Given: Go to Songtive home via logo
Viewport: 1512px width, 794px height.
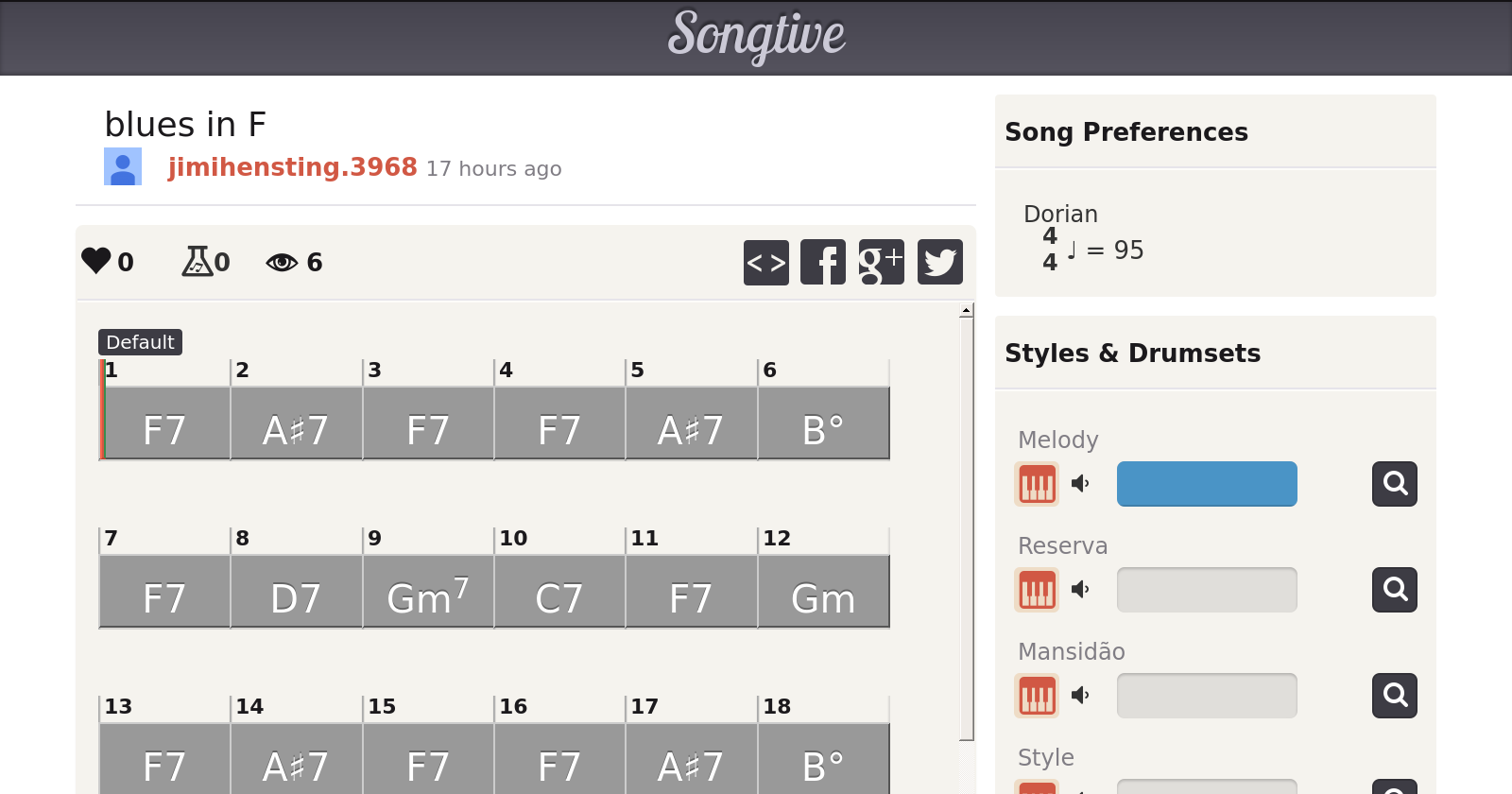Looking at the screenshot, I should point(756,36).
